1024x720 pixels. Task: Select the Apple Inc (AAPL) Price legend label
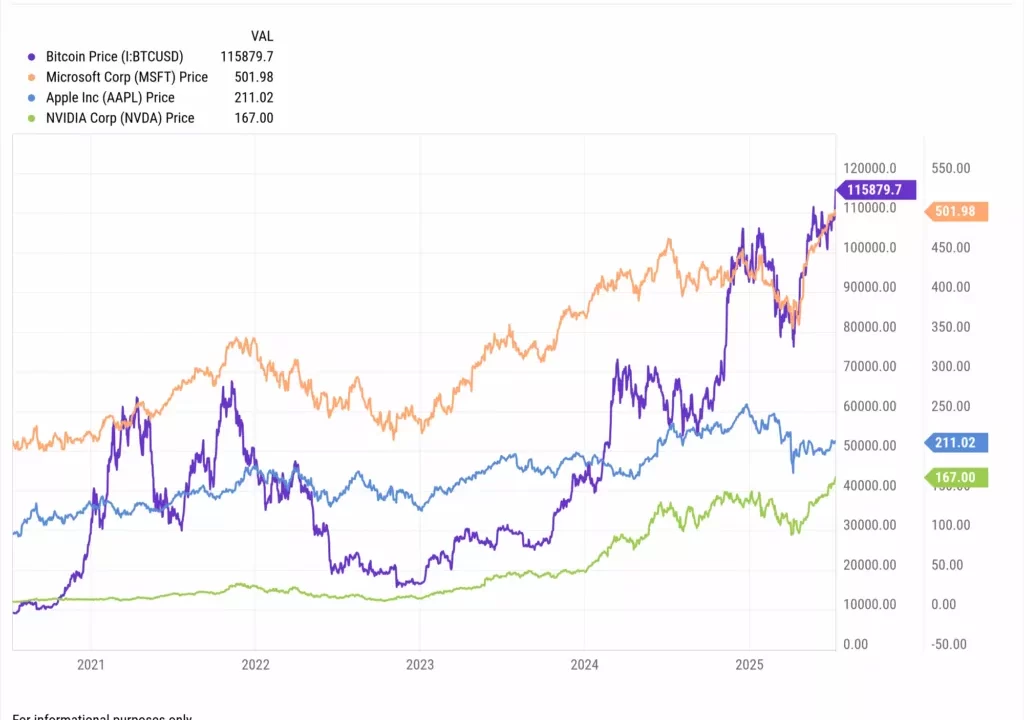point(110,98)
